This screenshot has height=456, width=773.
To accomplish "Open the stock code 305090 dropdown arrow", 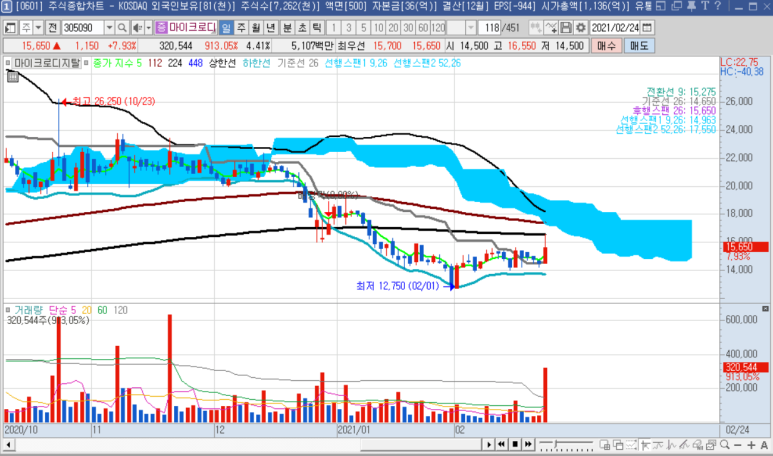I will point(109,28).
